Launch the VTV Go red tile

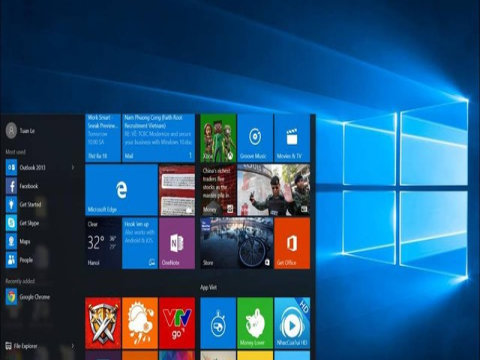coord(177,323)
